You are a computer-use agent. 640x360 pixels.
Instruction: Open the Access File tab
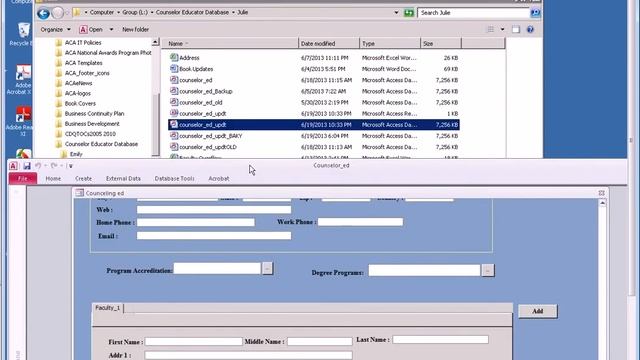click(23, 178)
